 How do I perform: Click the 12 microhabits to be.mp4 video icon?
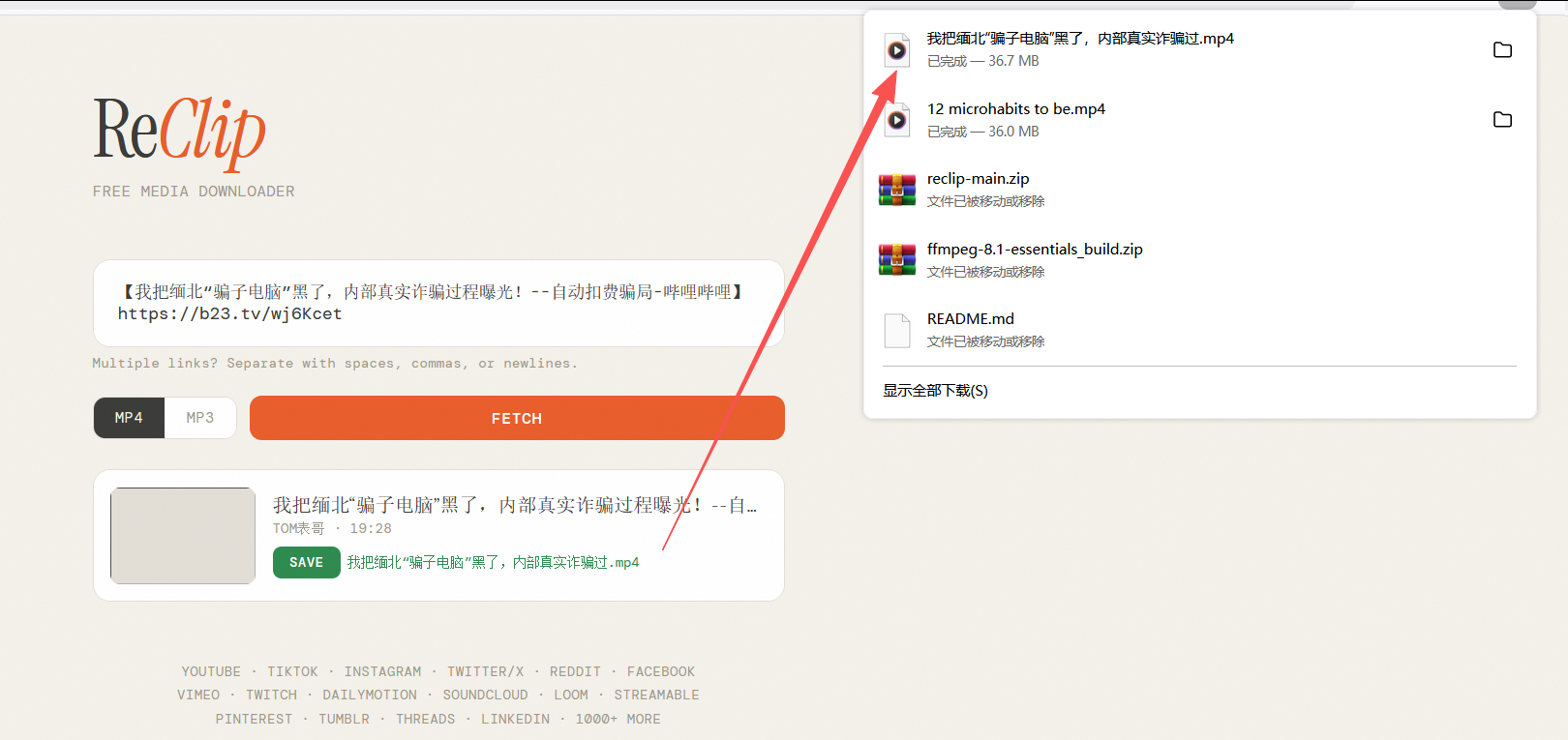coord(897,120)
